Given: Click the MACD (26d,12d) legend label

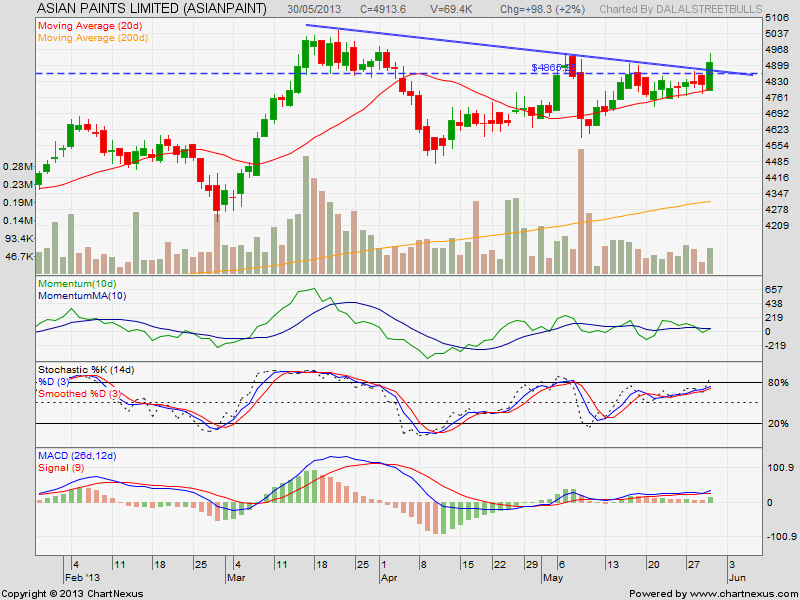Looking at the screenshot, I should click(x=77, y=456).
